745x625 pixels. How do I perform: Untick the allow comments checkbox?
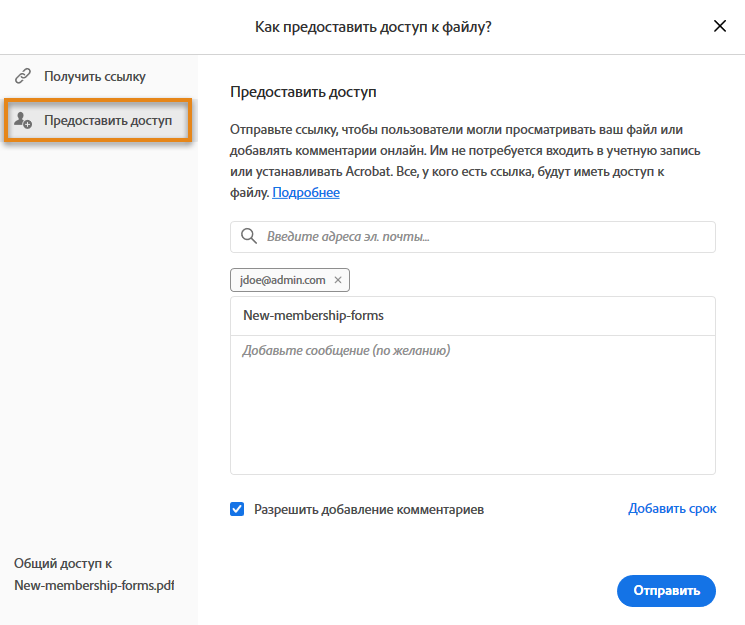click(x=237, y=509)
